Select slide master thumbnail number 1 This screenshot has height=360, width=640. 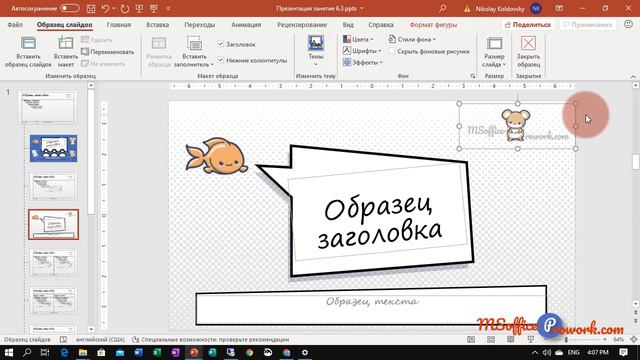47,107
